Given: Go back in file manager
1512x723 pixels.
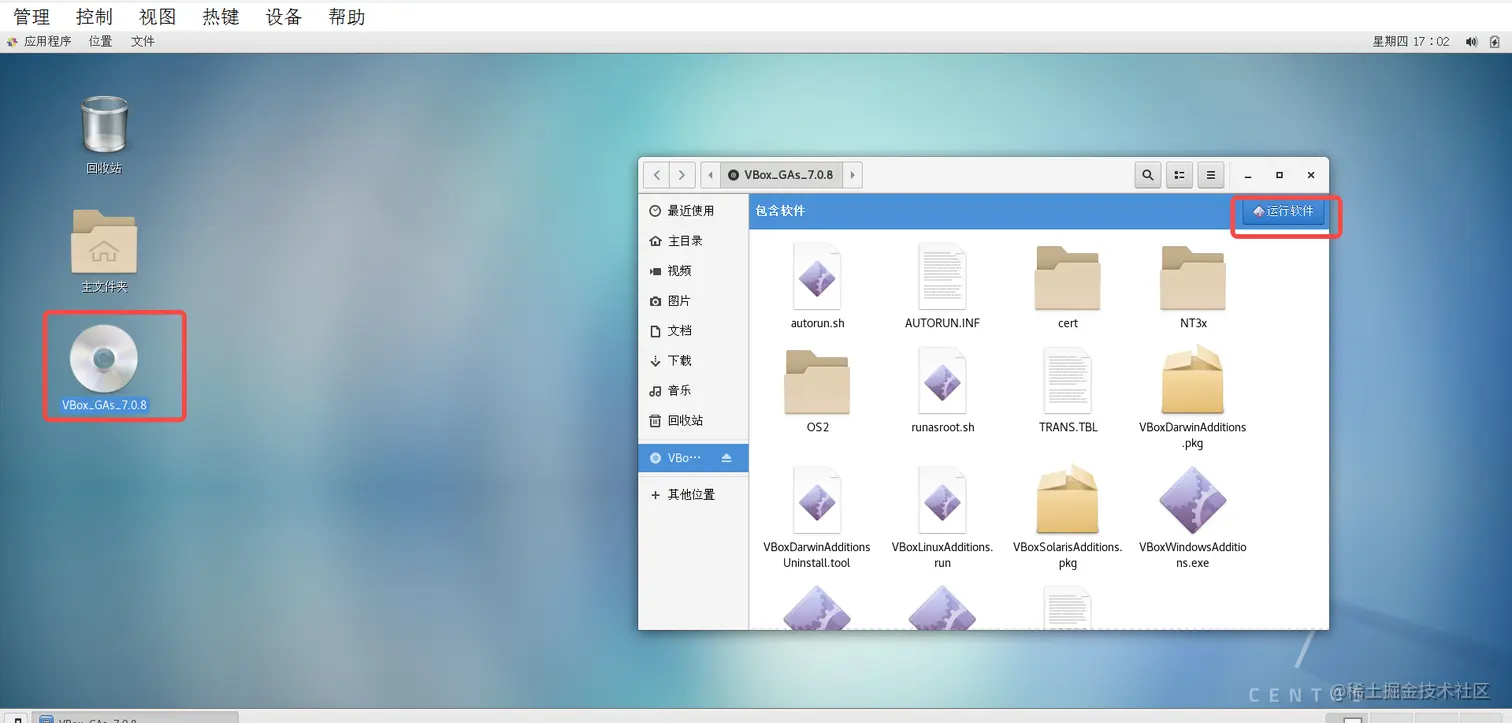Looking at the screenshot, I should point(656,175).
